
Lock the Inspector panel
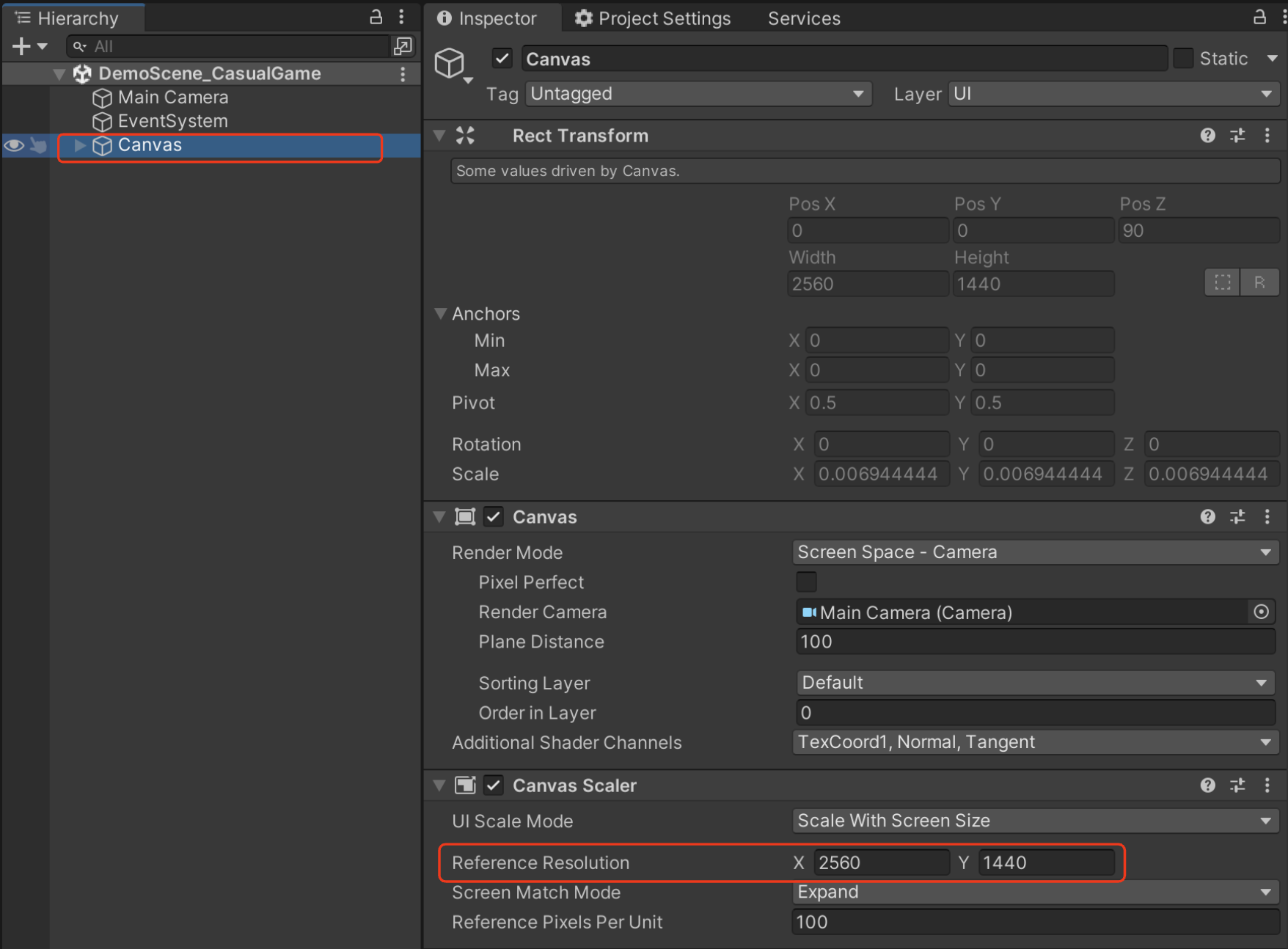(x=1259, y=17)
